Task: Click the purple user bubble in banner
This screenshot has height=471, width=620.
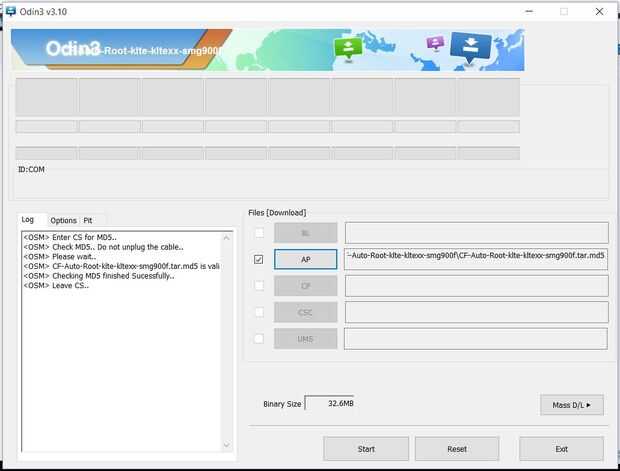Action: 435,42
